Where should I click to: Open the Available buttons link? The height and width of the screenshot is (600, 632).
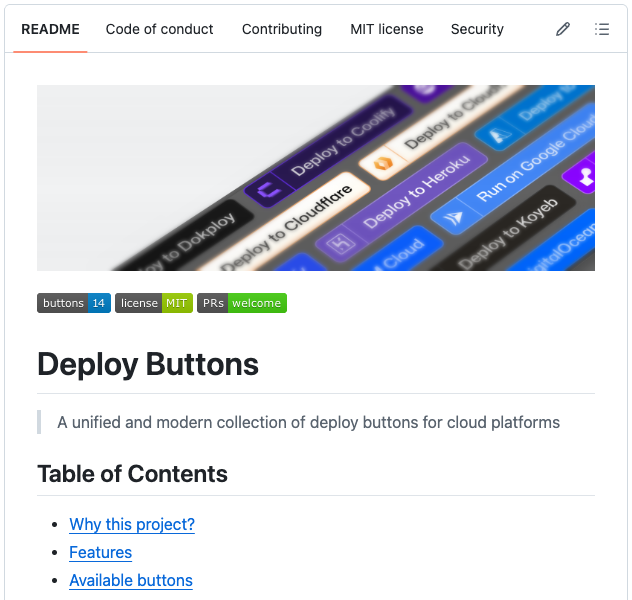point(131,580)
